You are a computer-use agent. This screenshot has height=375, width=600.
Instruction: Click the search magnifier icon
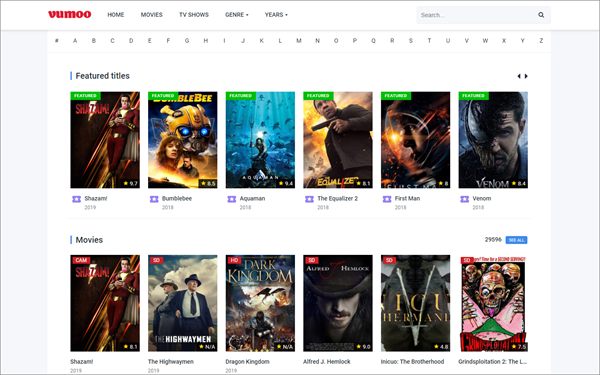pos(541,15)
